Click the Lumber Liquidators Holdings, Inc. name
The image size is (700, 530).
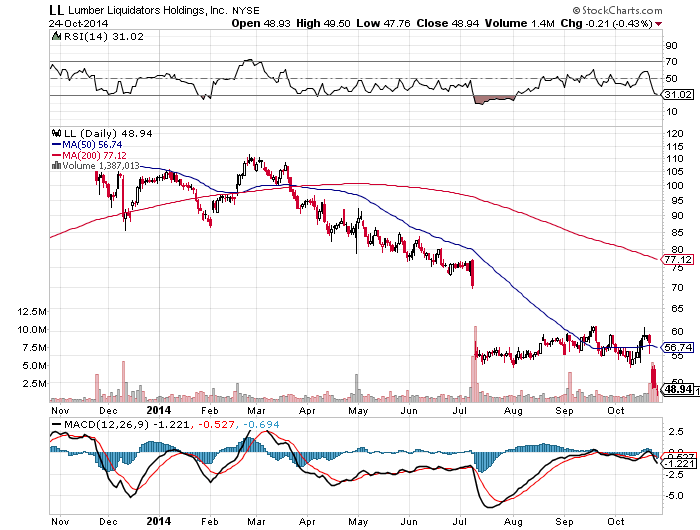(x=148, y=10)
